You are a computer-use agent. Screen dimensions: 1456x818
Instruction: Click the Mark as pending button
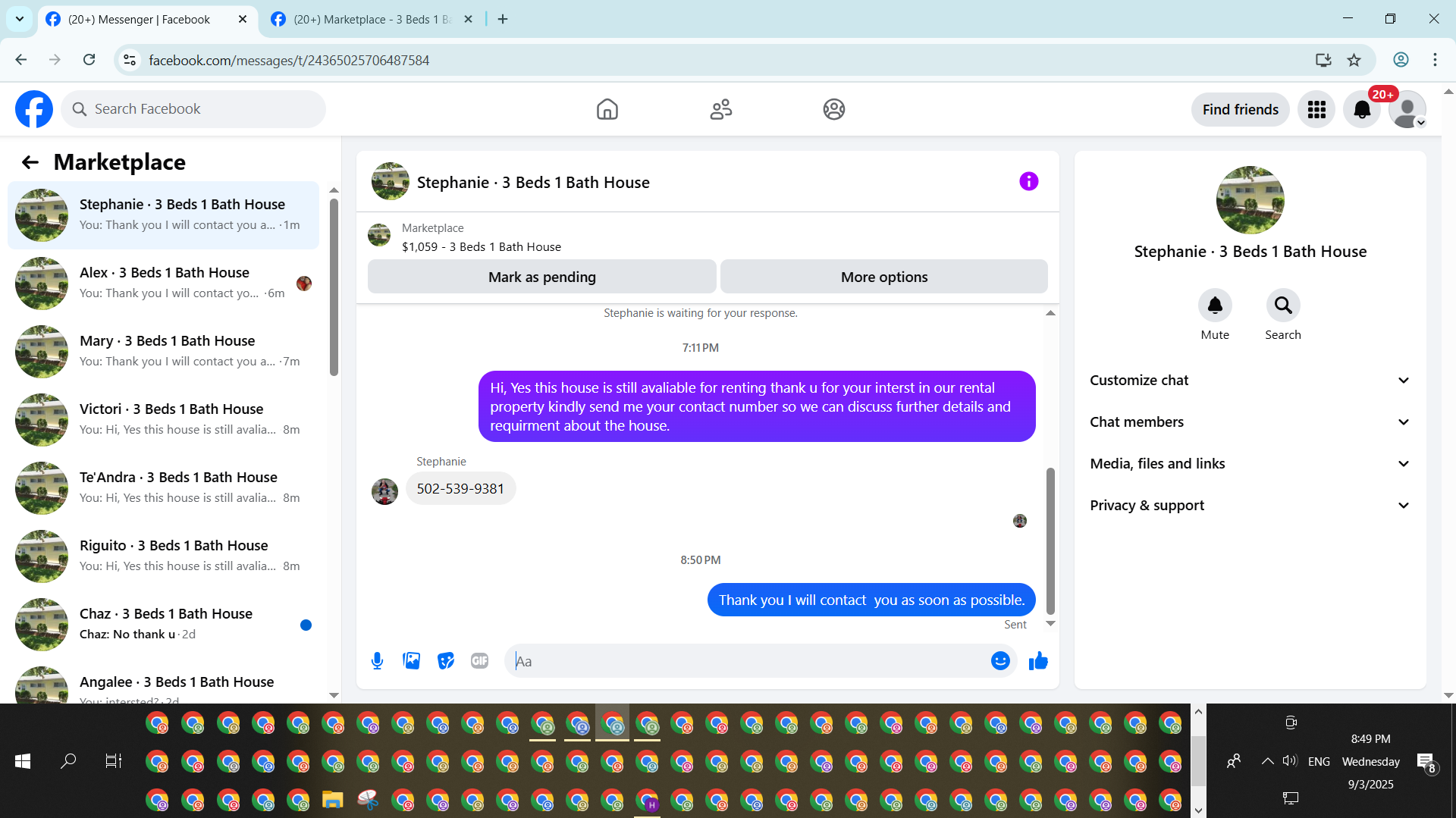[x=542, y=277]
